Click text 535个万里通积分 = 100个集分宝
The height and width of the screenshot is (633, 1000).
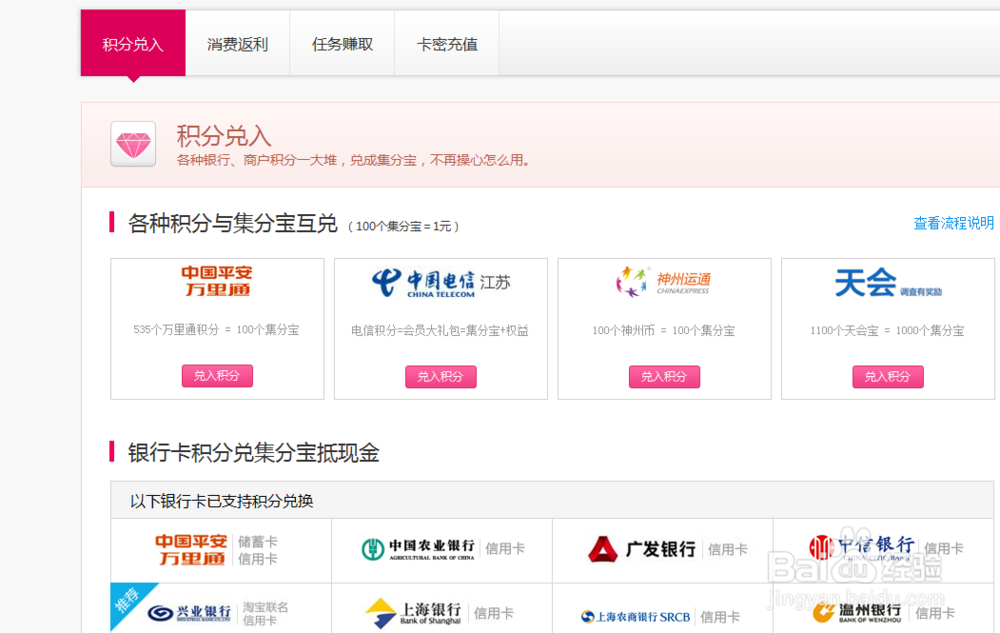(216, 330)
